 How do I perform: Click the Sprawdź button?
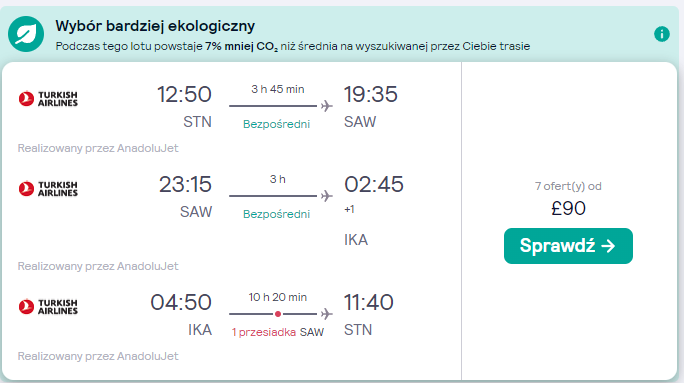[x=568, y=246]
